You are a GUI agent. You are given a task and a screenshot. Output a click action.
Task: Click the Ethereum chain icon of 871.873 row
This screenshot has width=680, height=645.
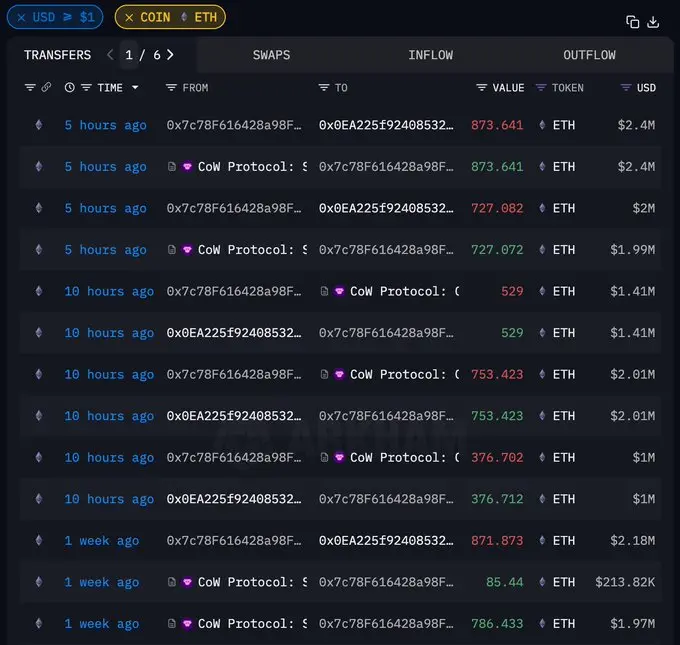[39, 541]
